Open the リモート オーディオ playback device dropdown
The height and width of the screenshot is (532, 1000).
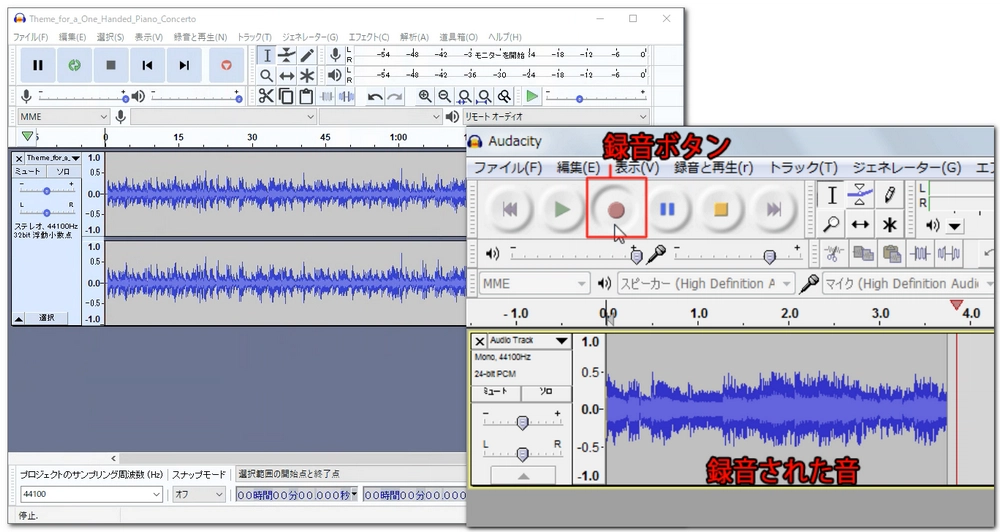coord(555,117)
